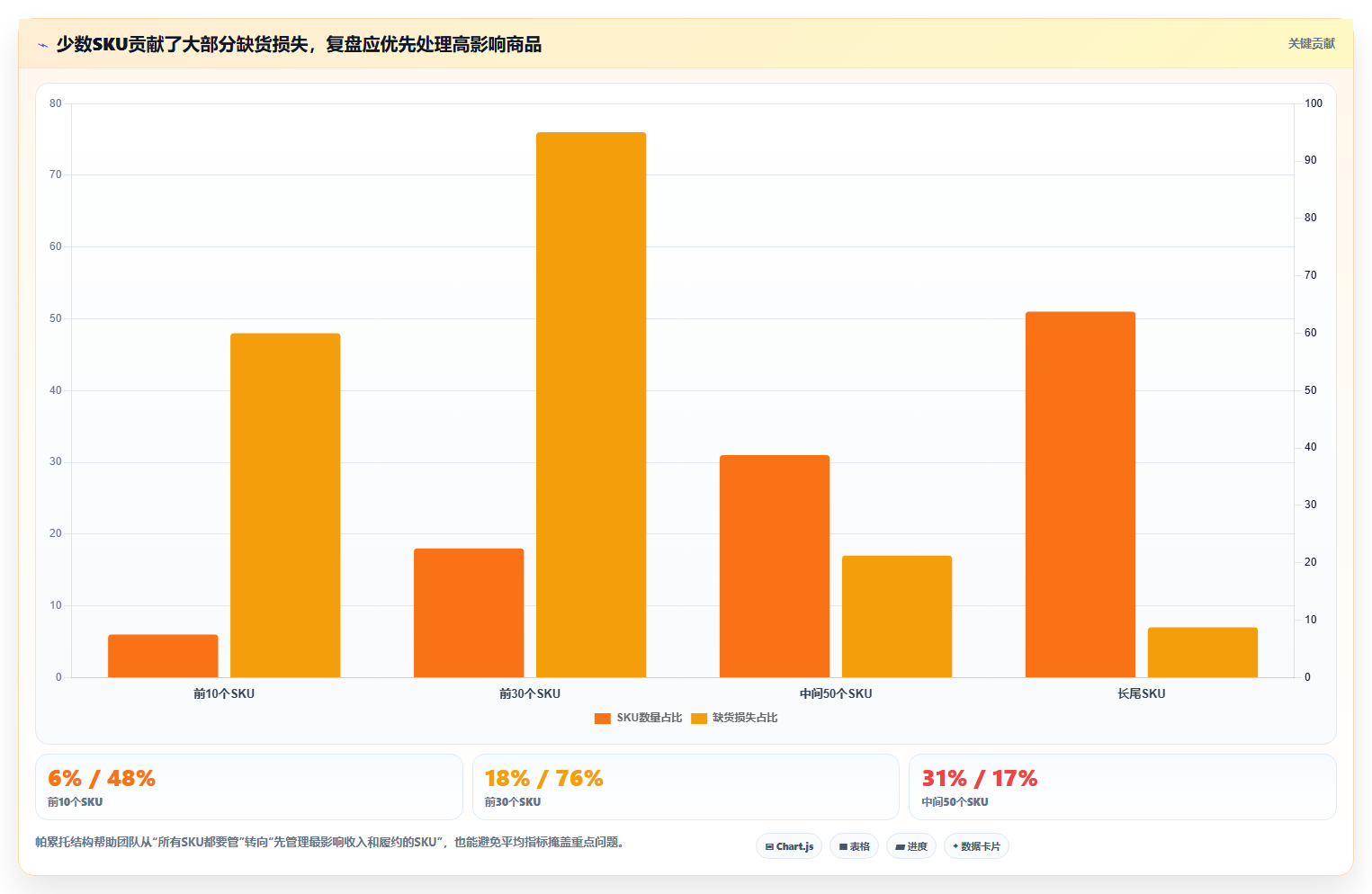Image resolution: width=1372 pixels, height=894 pixels.
Task: Click the SKU数量占比 bar for 中间50个SKU
Action: [775, 566]
